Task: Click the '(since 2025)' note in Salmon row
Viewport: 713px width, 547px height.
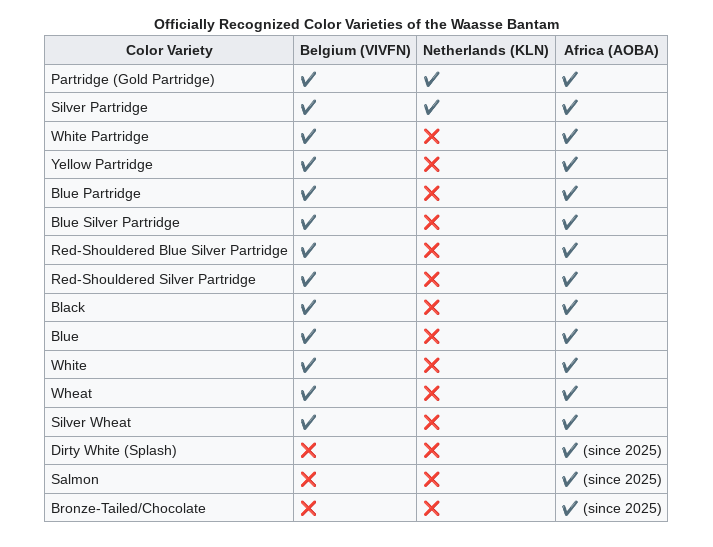Action: coord(622,479)
